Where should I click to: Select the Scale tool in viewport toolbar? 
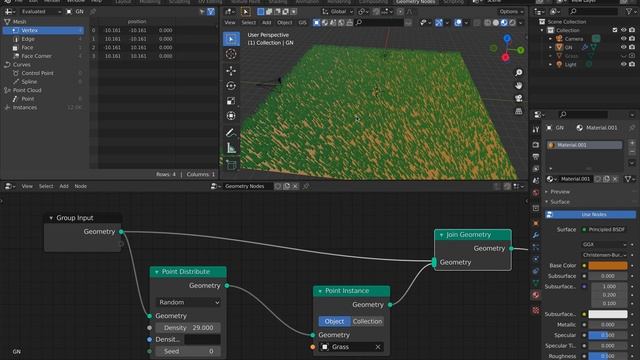point(231,101)
